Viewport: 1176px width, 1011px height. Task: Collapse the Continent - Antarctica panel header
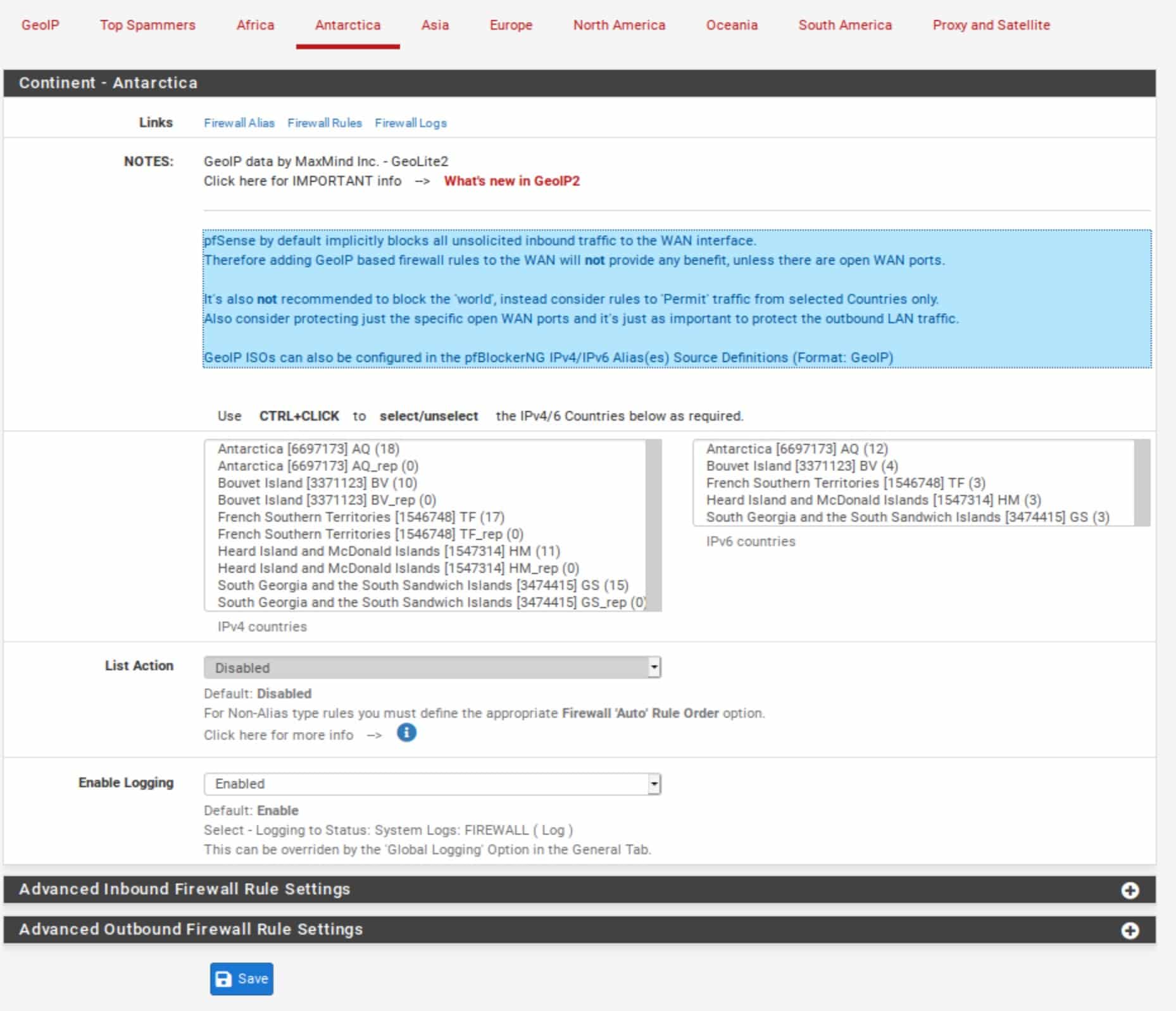point(579,83)
